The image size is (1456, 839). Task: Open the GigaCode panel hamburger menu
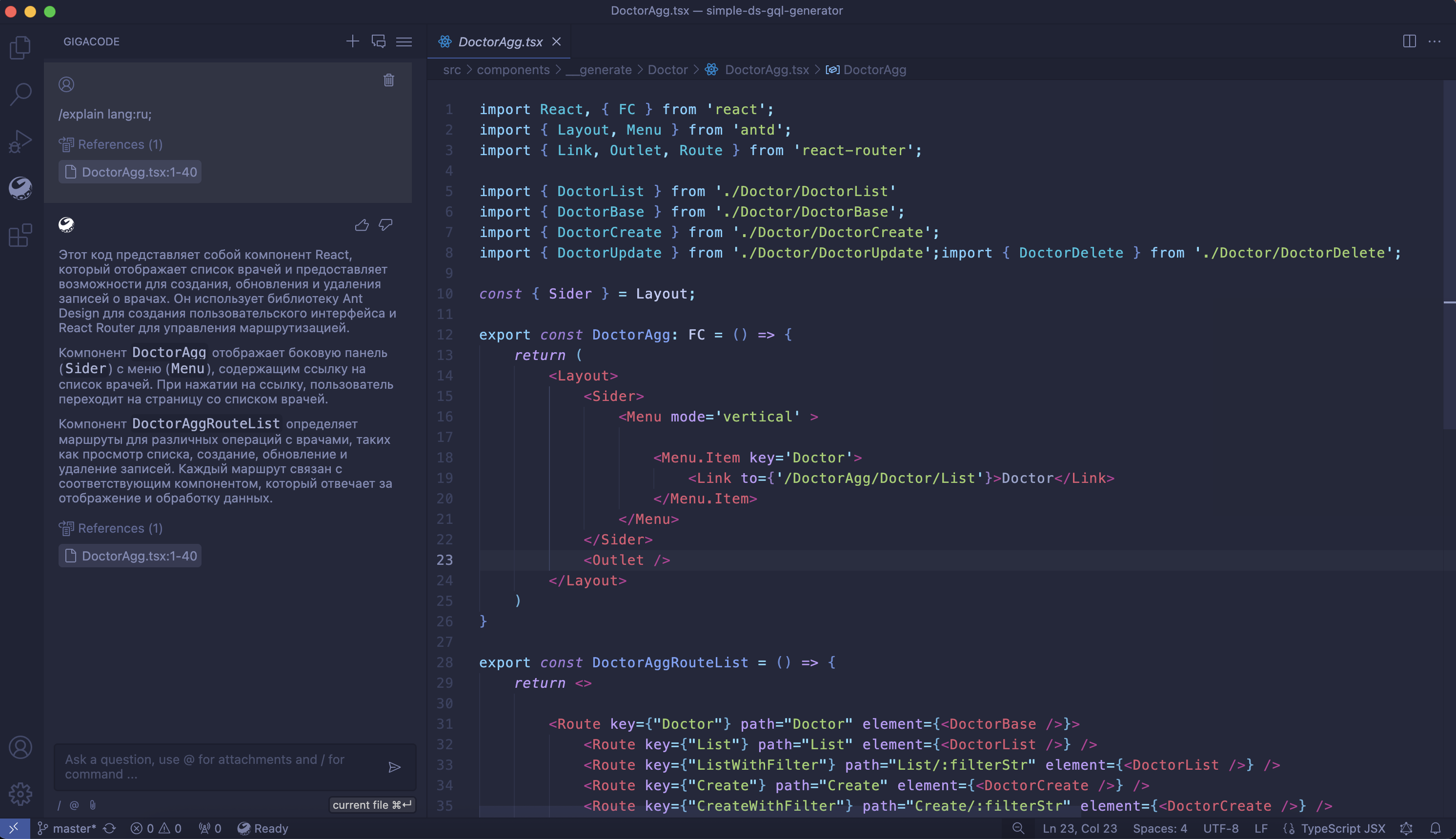pyautogui.click(x=404, y=41)
